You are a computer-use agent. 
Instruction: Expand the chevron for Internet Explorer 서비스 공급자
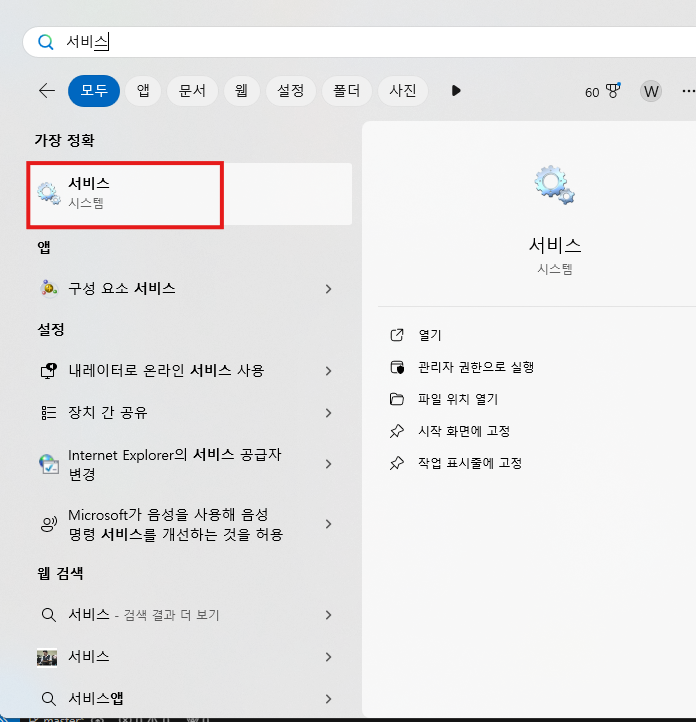(328, 464)
